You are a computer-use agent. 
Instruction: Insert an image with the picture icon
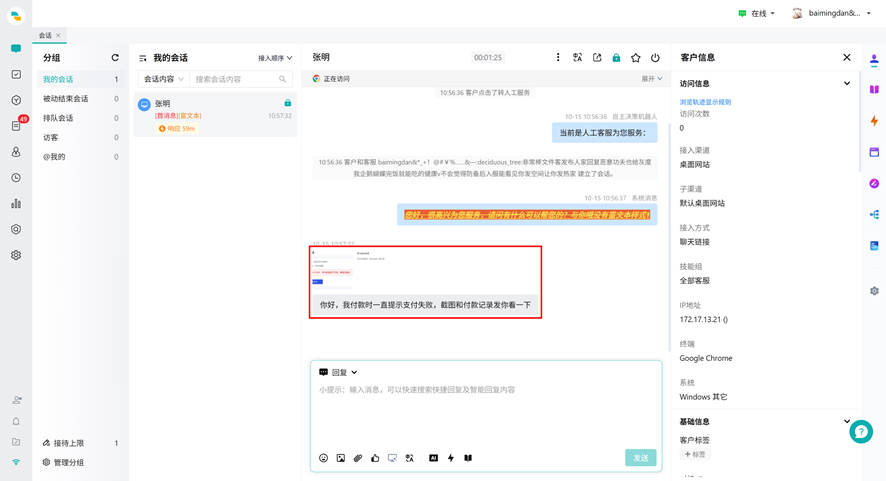341,458
